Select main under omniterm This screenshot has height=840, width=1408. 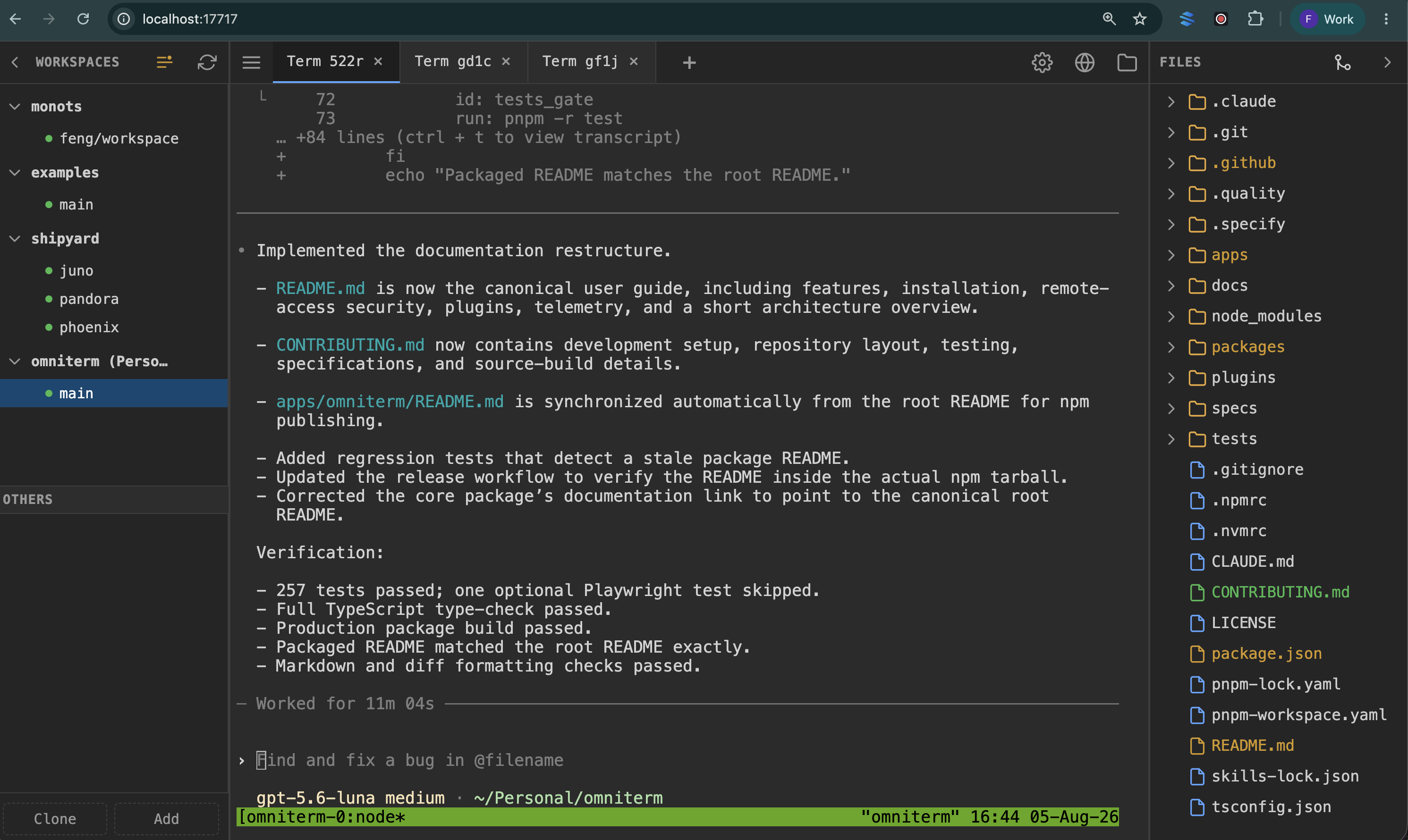point(114,394)
